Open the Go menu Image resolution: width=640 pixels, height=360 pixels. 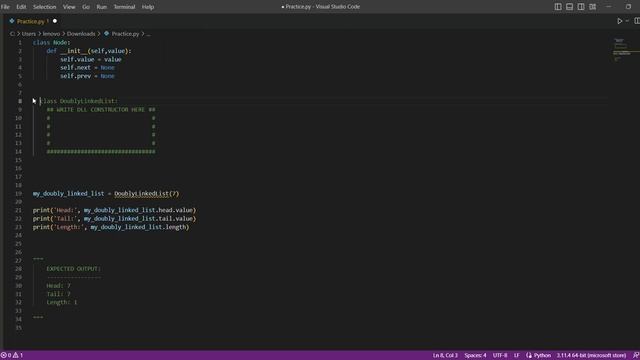pos(86,7)
